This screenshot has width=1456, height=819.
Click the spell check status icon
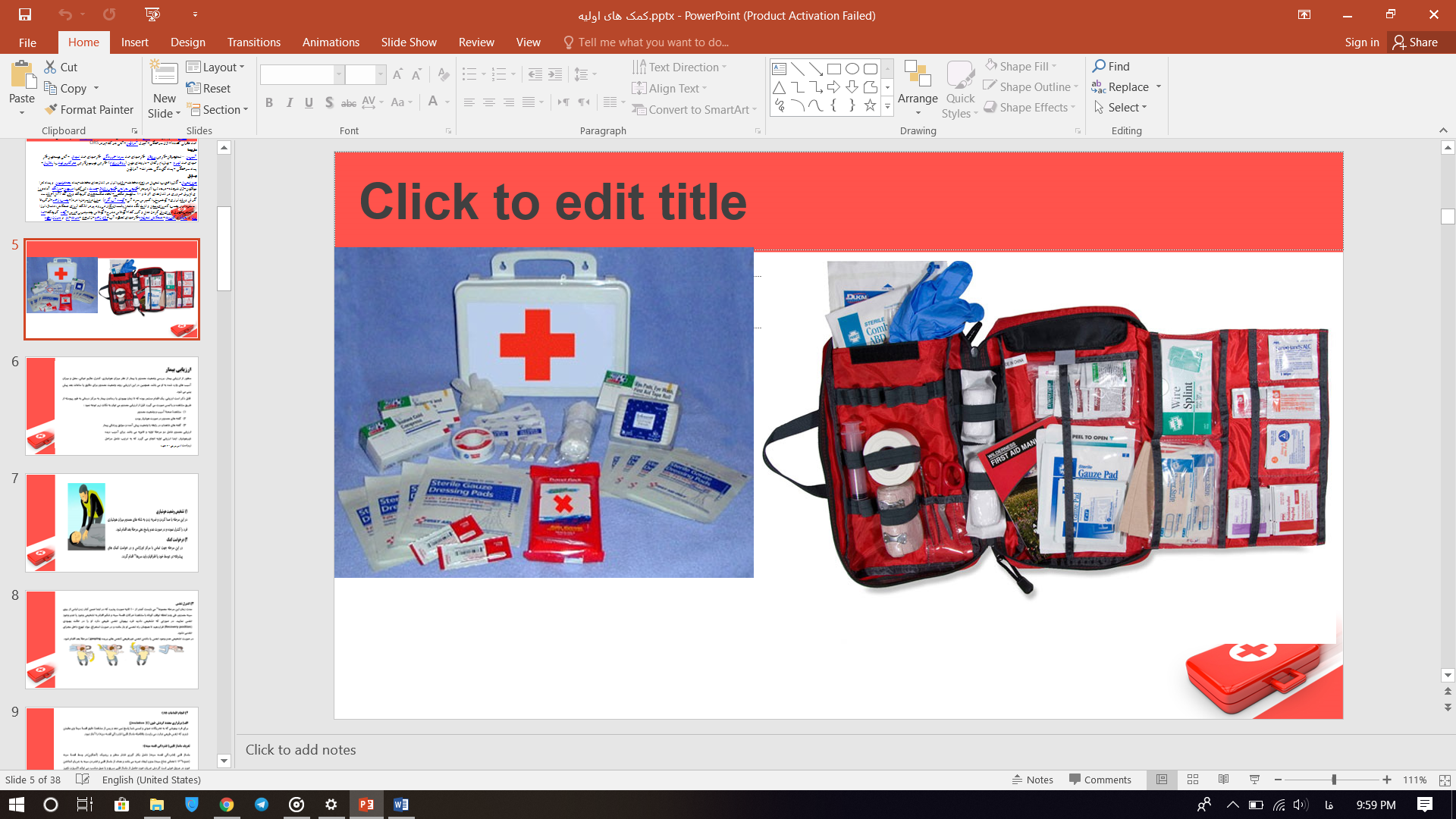click(83, 780)
